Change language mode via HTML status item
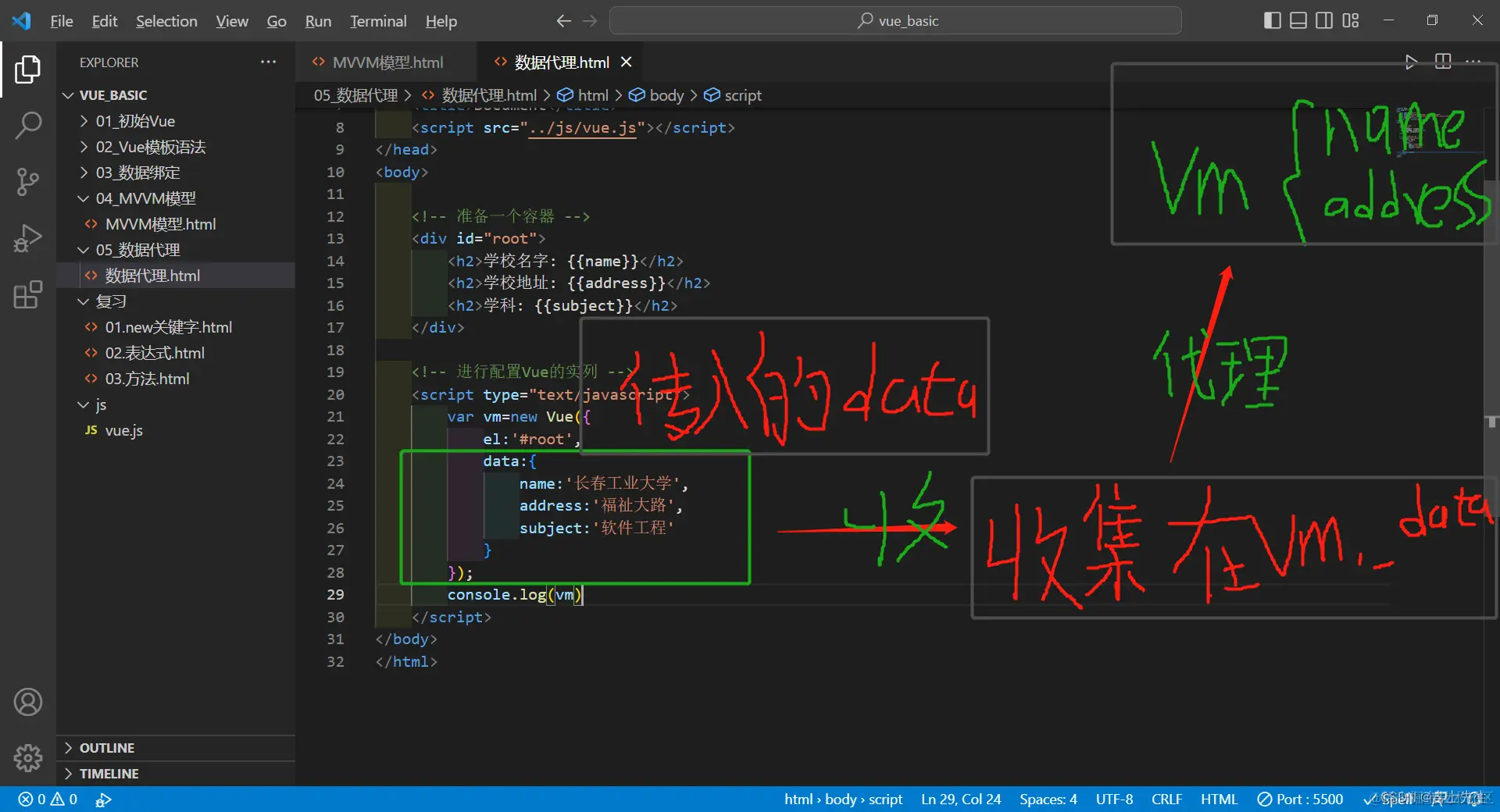This screenshot has height=812, width=1500. [x=1219, y=800]
